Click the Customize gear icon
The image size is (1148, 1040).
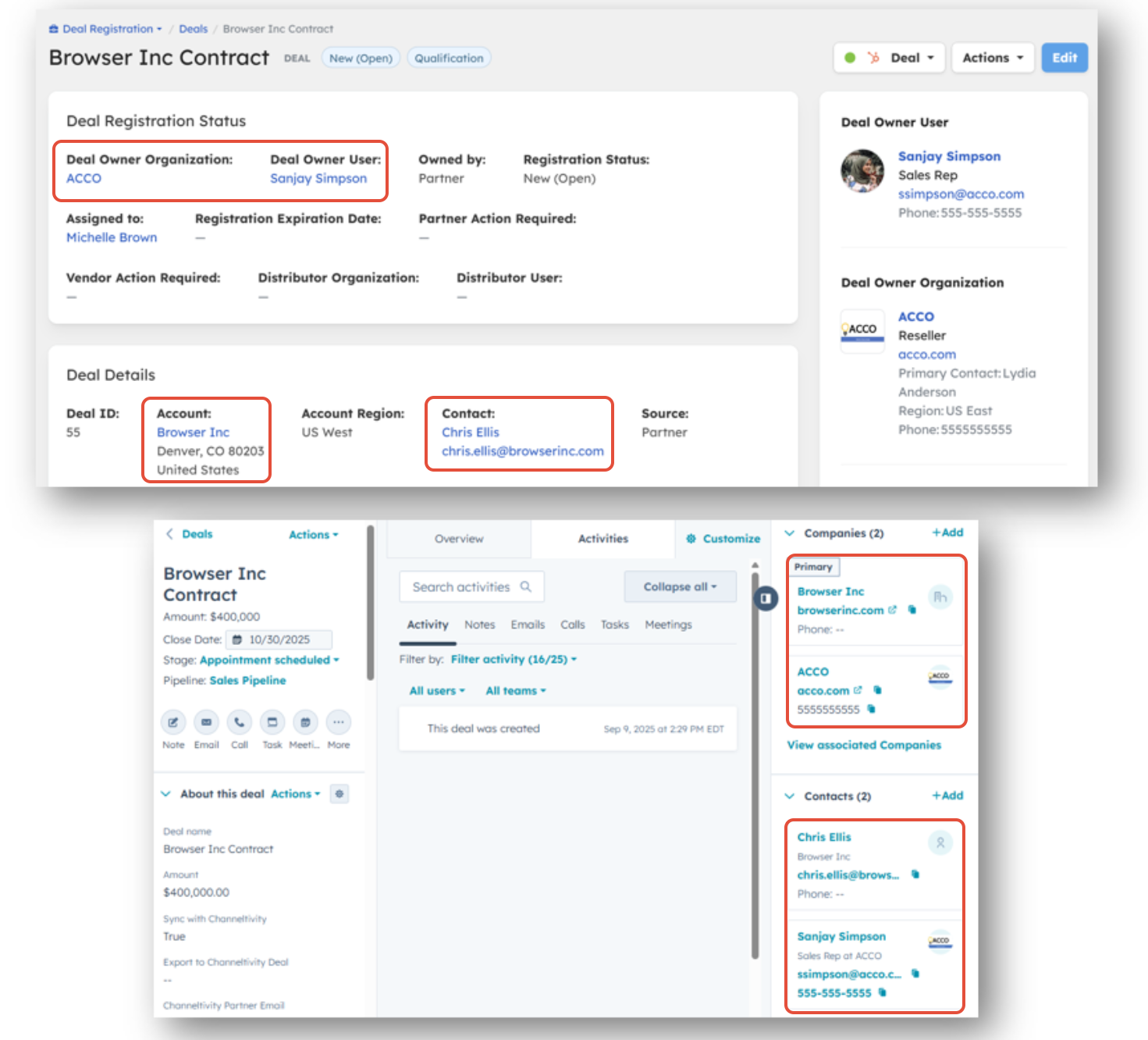(691, 539)
